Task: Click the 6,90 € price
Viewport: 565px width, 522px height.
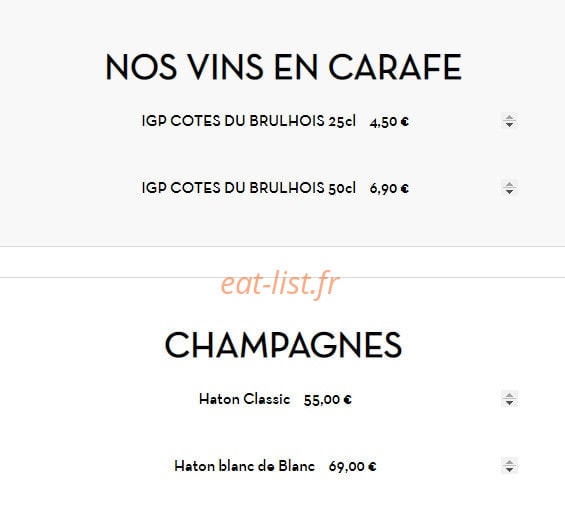Action: coord(389,189)
